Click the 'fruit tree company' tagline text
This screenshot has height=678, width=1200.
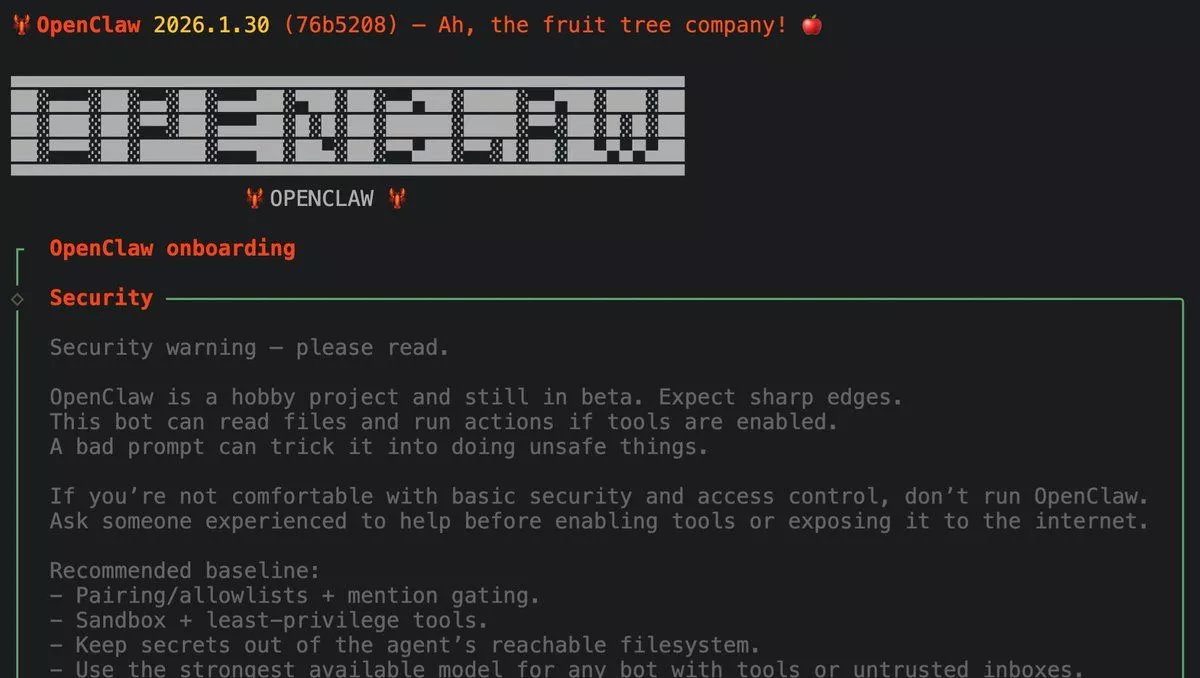(x=613, y=25)
